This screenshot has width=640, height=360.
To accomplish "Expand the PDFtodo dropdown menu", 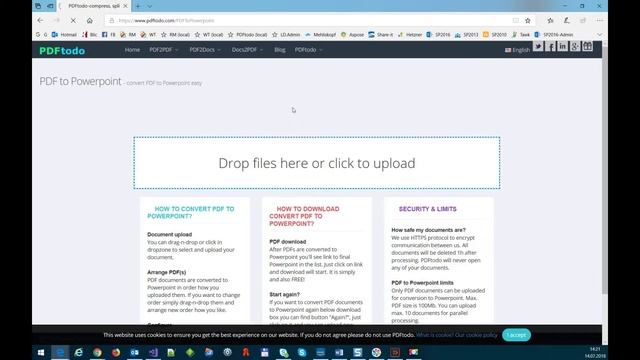I will (x=309, y=50).
